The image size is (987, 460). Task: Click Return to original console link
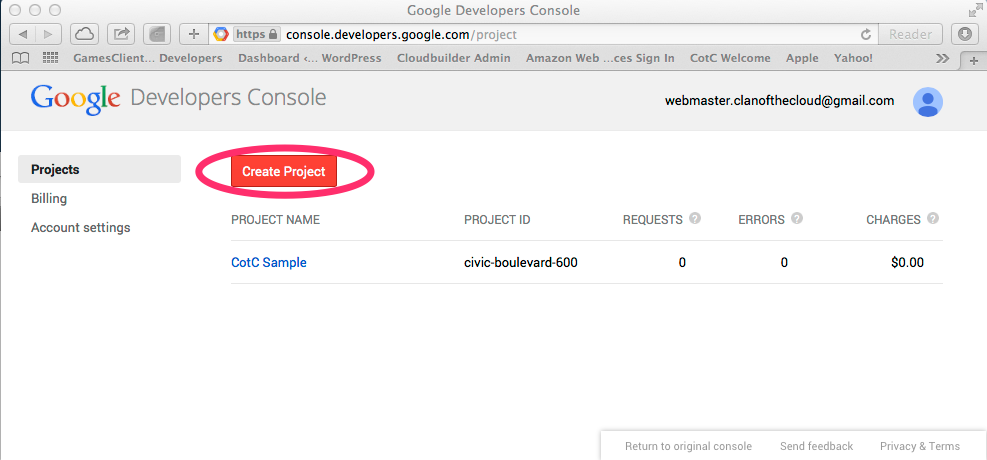[x=688, y=446]
